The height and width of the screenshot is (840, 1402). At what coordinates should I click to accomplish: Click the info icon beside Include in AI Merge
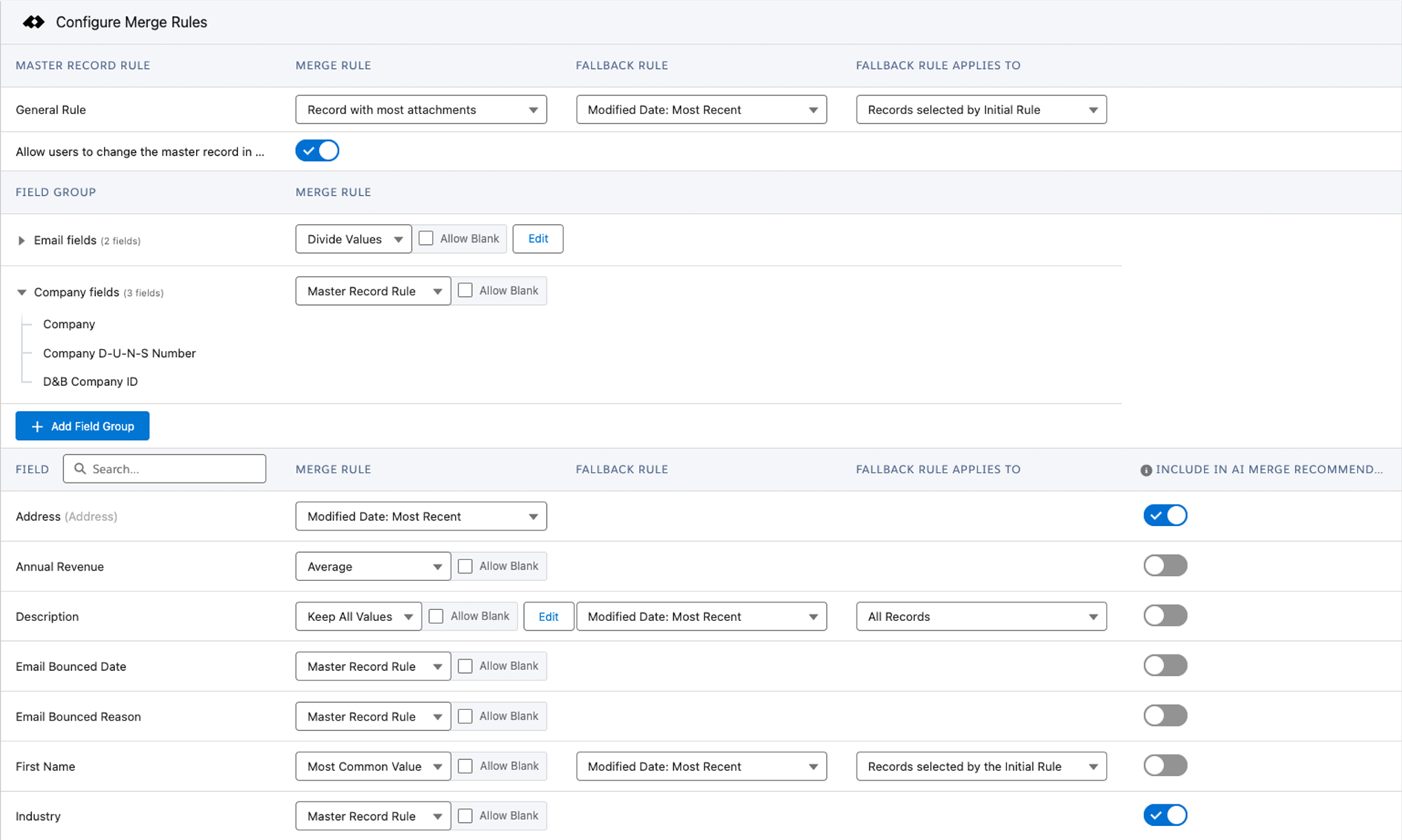point(1146,470)
